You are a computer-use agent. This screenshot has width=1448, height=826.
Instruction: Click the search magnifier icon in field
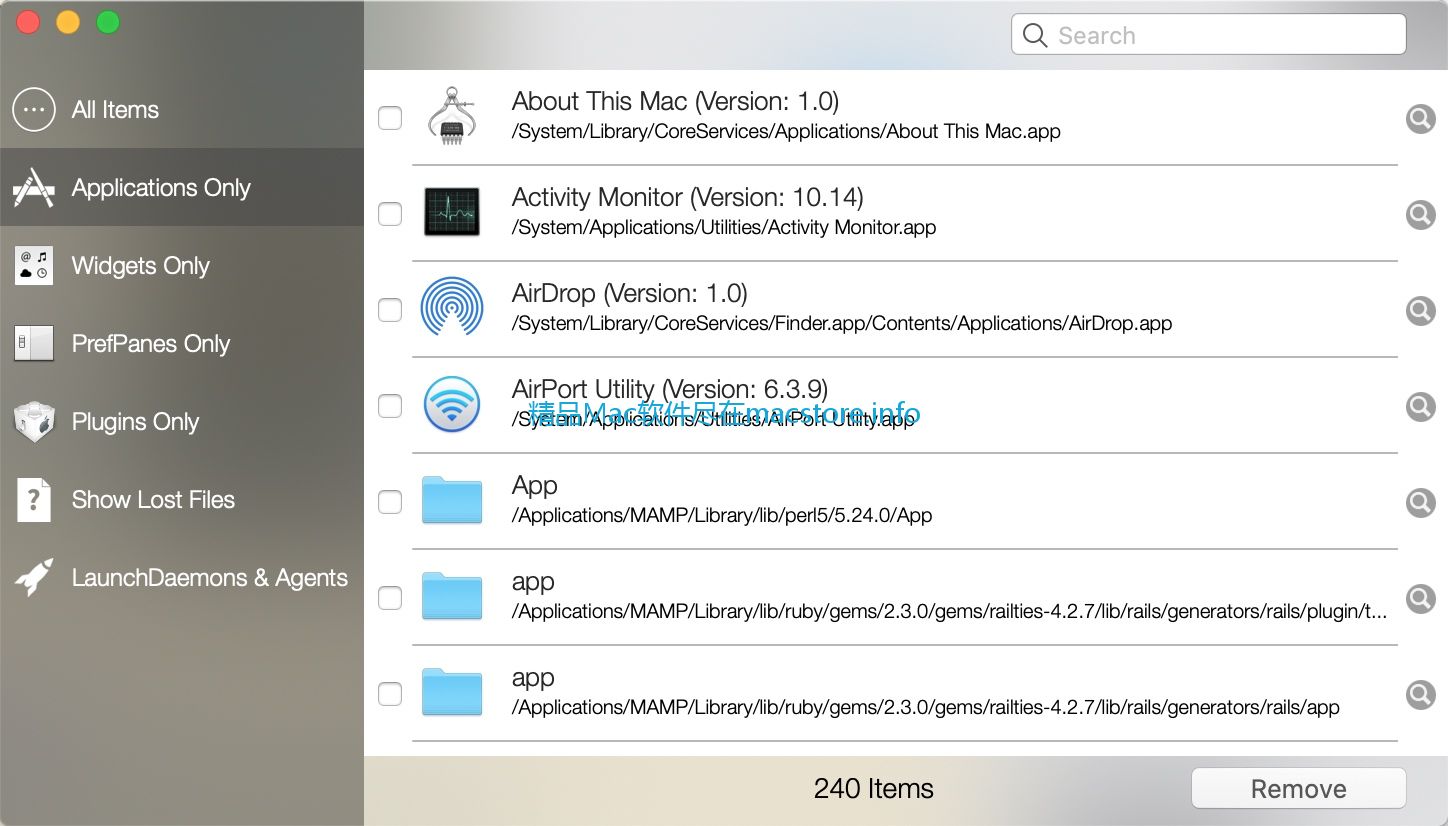1035,36
